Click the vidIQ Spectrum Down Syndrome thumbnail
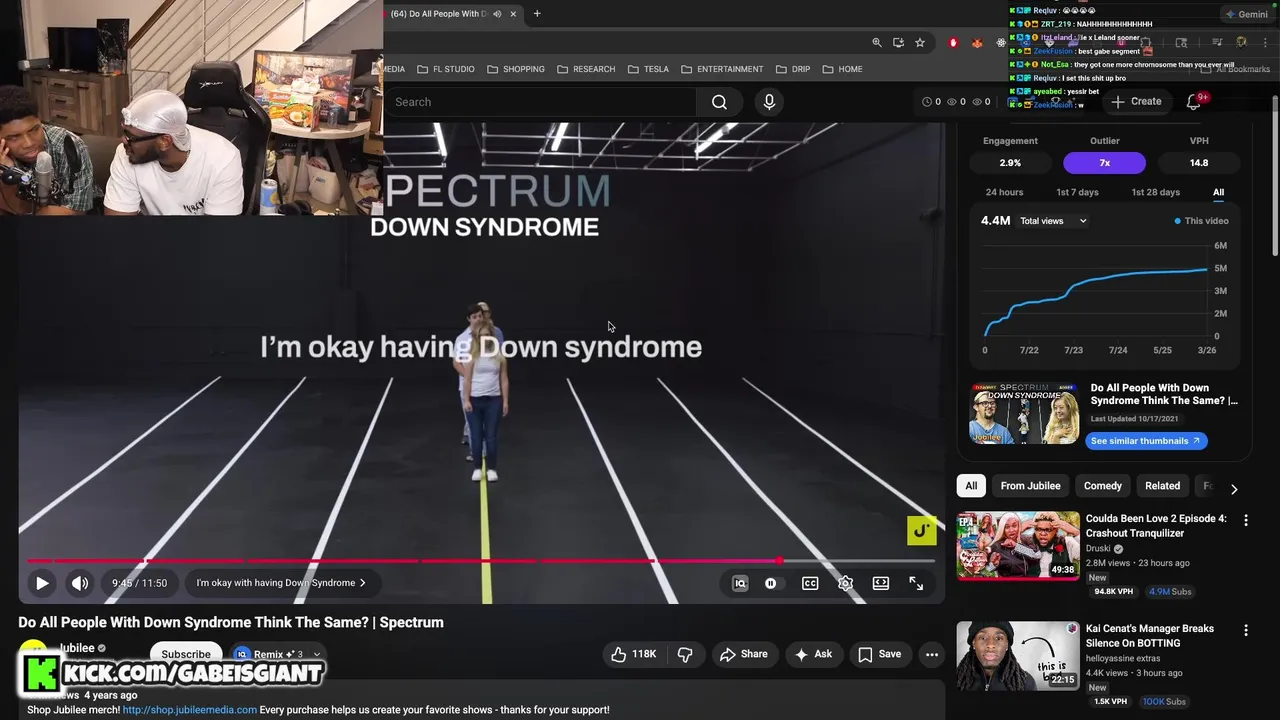Image resolution: width=1280 pixels, height=720 pixels. (x=1024, y=412)
